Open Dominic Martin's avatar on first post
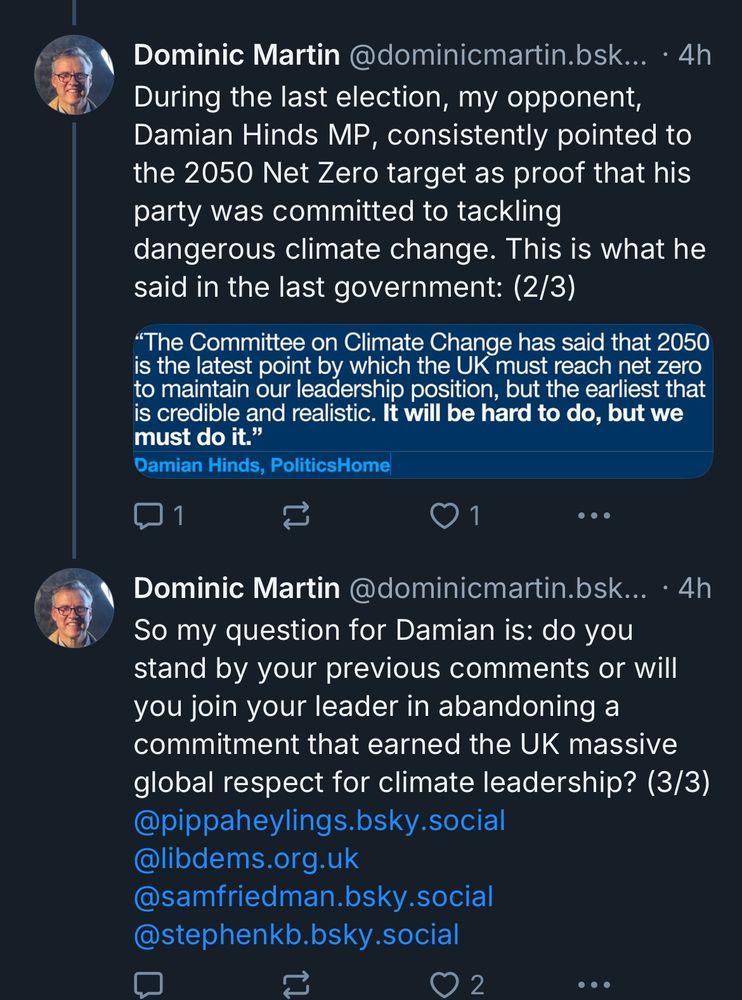Viewport: 742px width, 1000px height. click(x=75, y=75)
